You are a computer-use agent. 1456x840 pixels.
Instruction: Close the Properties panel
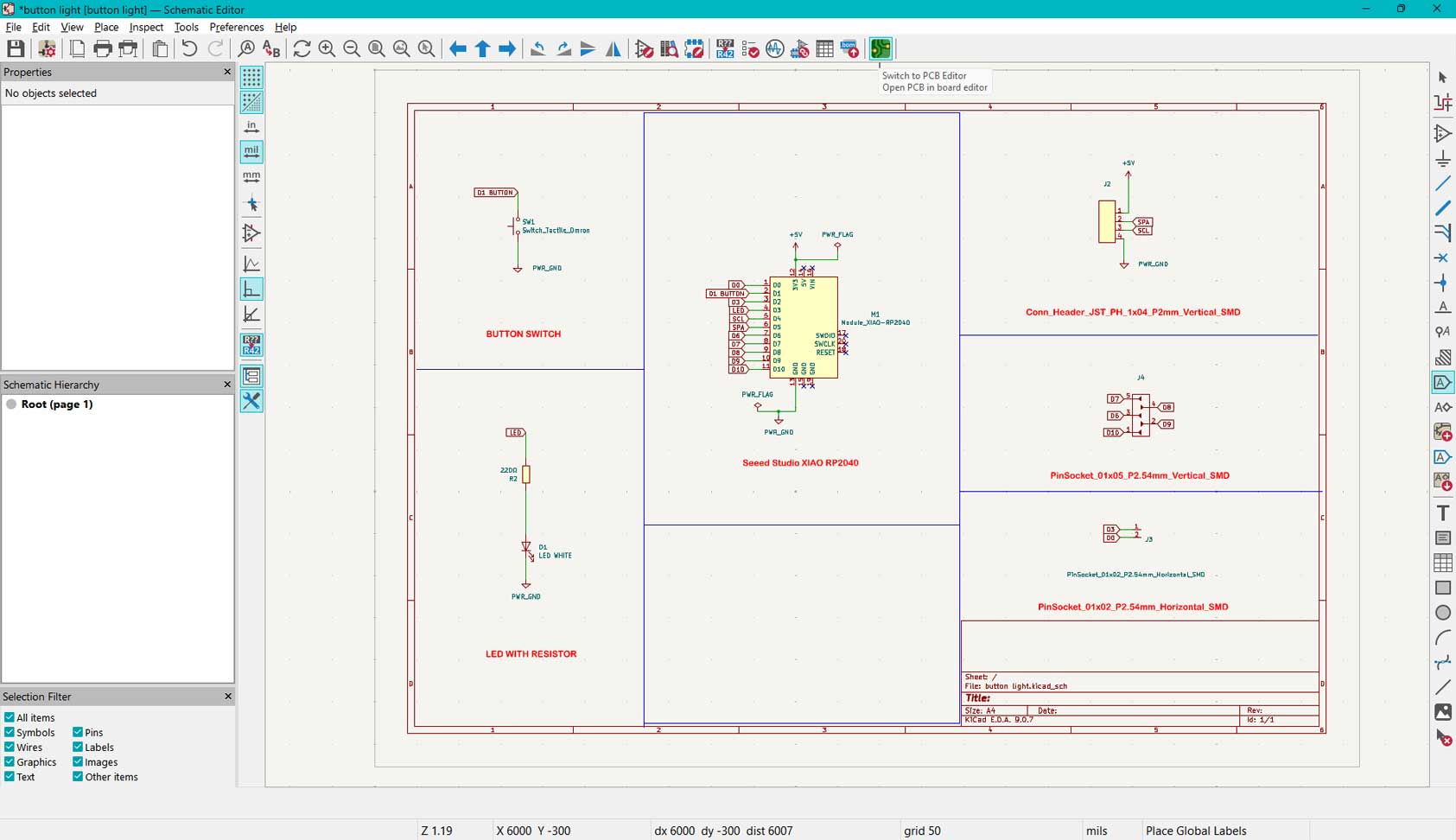[x=227, y=72]
